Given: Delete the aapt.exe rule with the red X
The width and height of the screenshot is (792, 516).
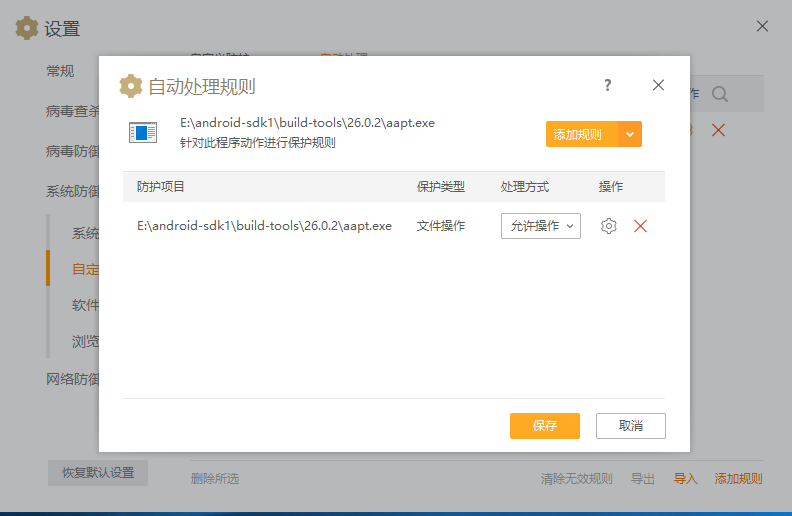Looking at the screenshot, I should point(641,226).
